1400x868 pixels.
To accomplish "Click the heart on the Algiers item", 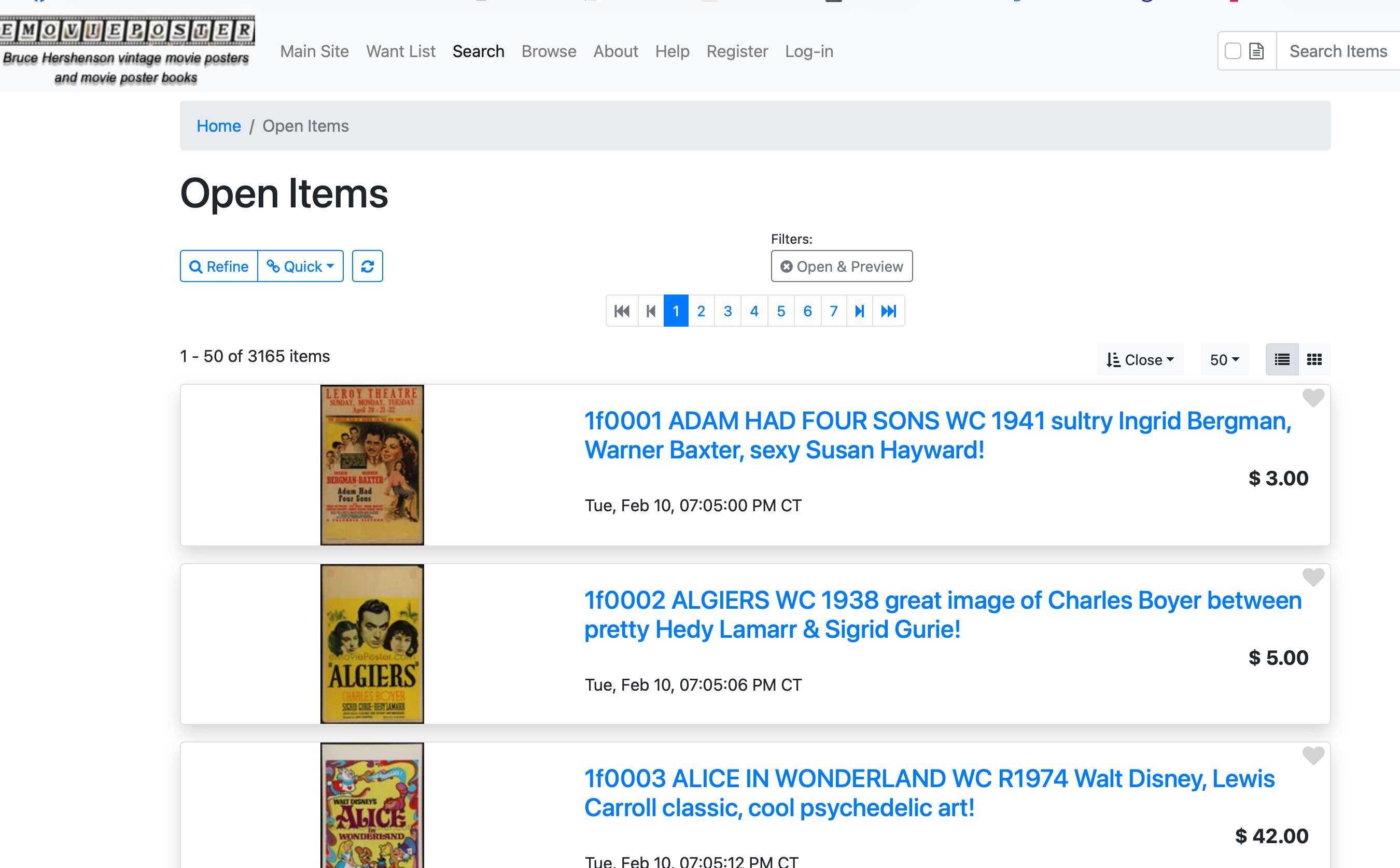I will click(1313, 577).
